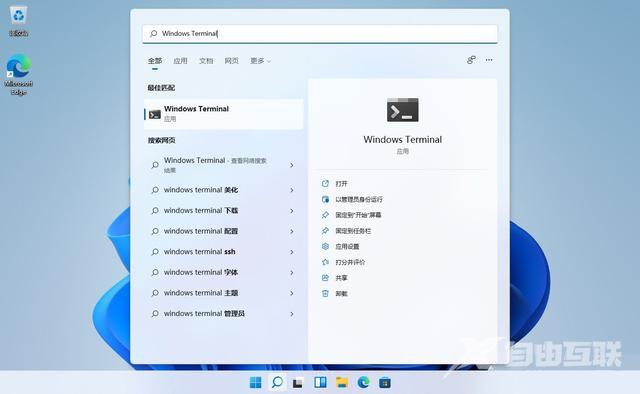Expand arrow for windows terminal 管理员
The width and height of the screenshot is (640, 394).
tap(292, 314)
